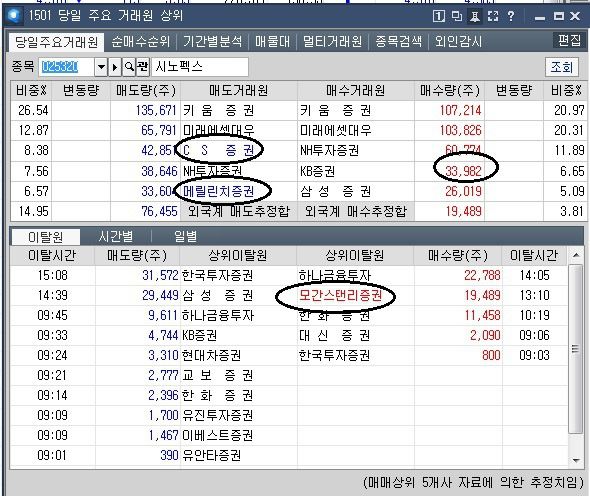Click the '관' related stocks icon

(143, 67)
